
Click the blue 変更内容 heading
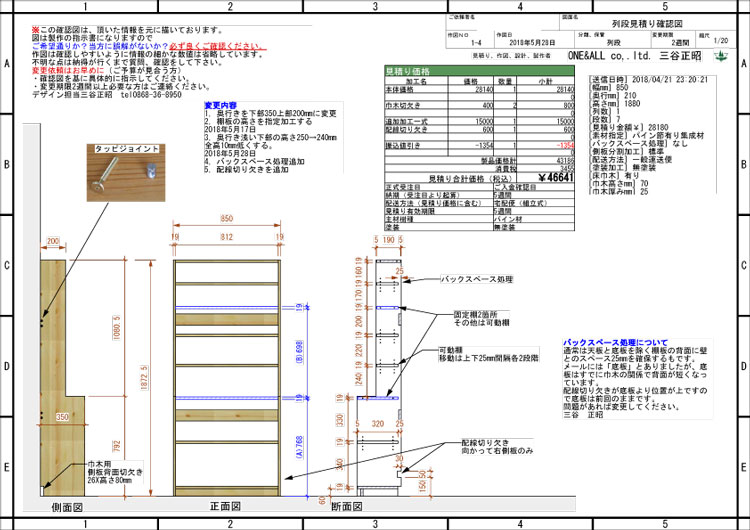(x=221, y=105)
